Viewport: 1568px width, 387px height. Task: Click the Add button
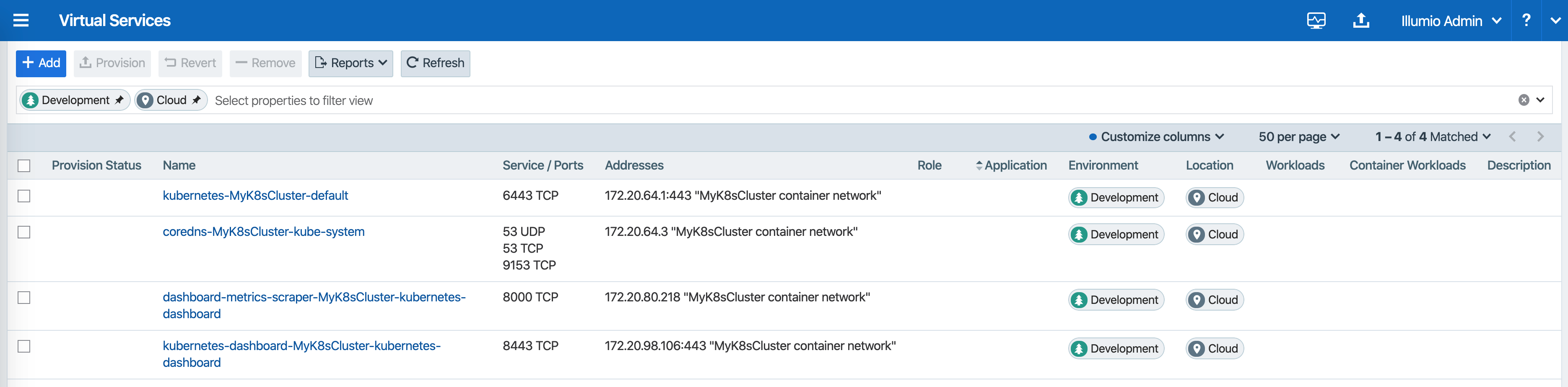point(41,63)
